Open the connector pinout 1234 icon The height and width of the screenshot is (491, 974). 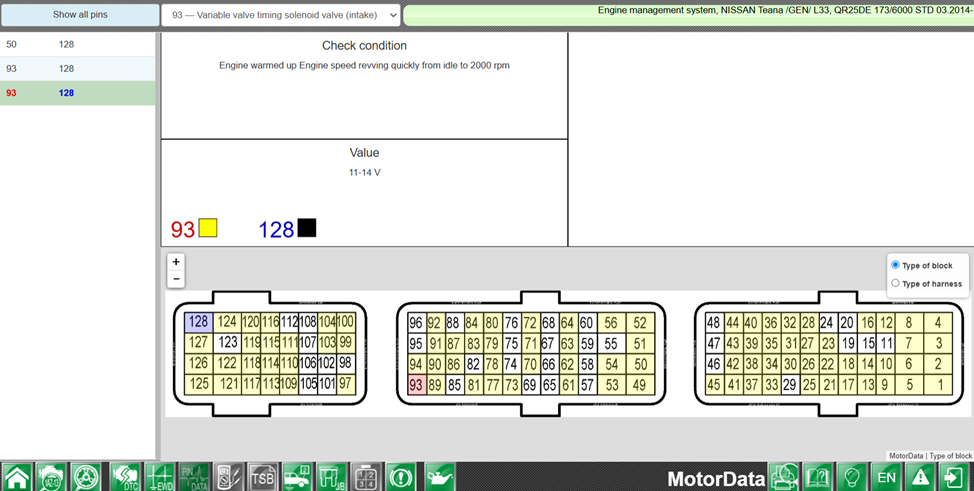366,477
